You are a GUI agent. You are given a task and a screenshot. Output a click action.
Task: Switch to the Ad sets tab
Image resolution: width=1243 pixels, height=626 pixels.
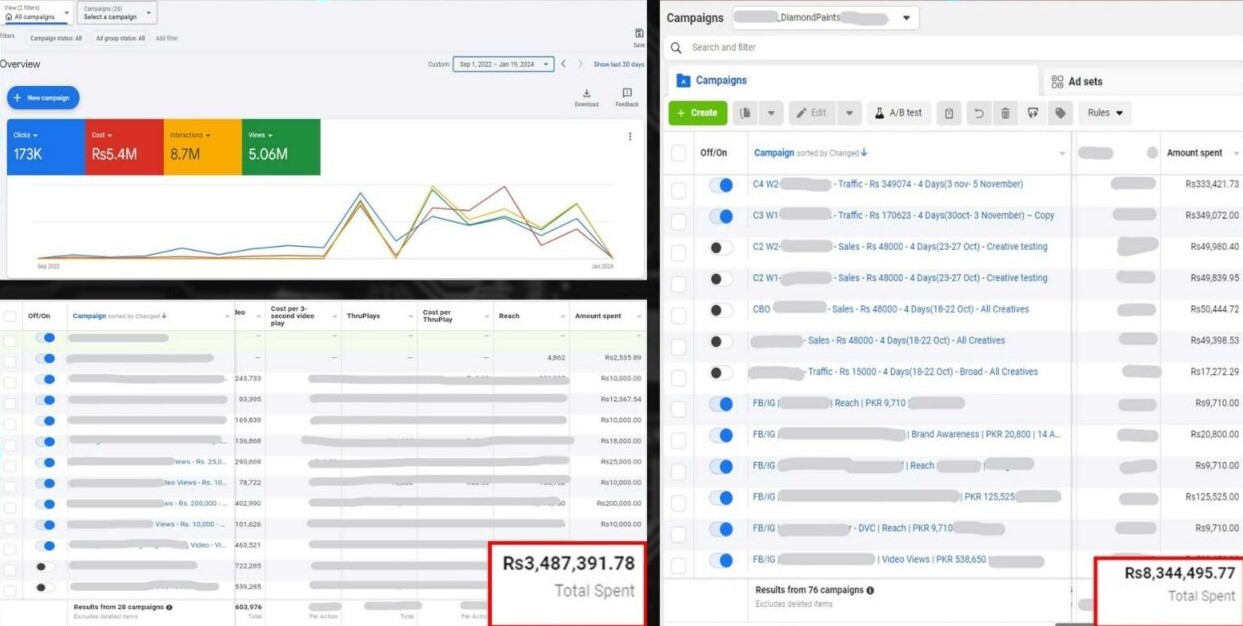1085,82
